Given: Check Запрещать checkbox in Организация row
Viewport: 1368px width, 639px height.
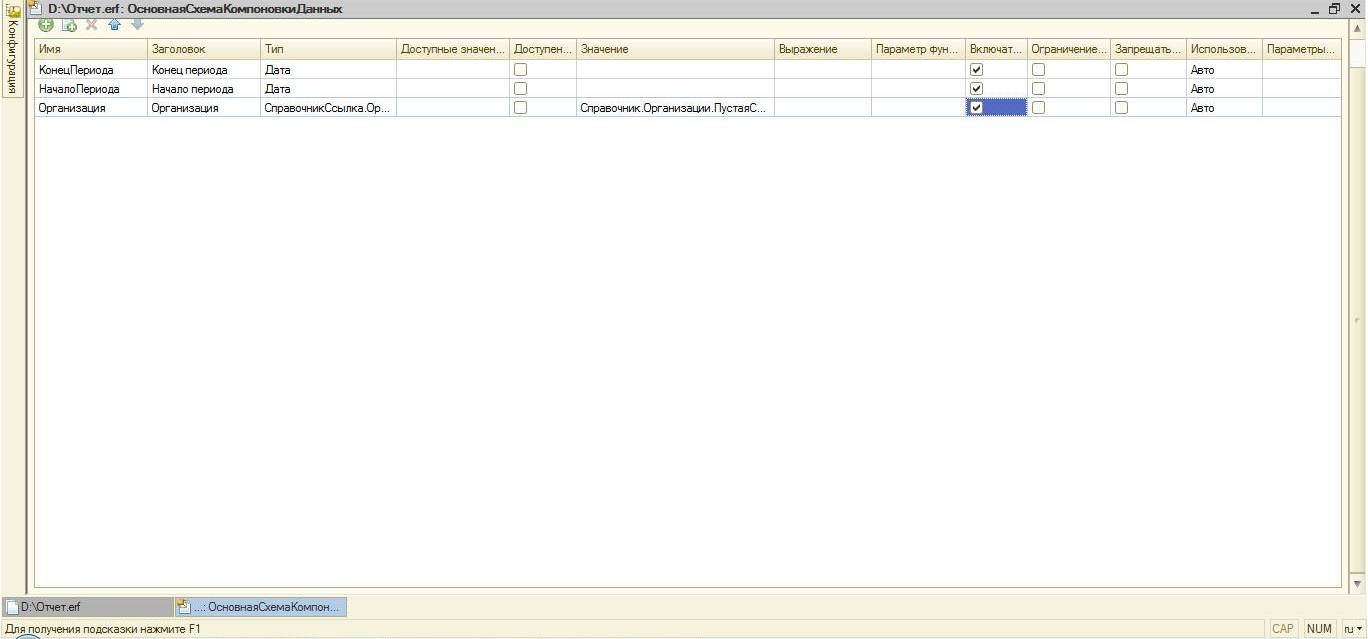Looking at the screenshot, I should (1121, 108).
